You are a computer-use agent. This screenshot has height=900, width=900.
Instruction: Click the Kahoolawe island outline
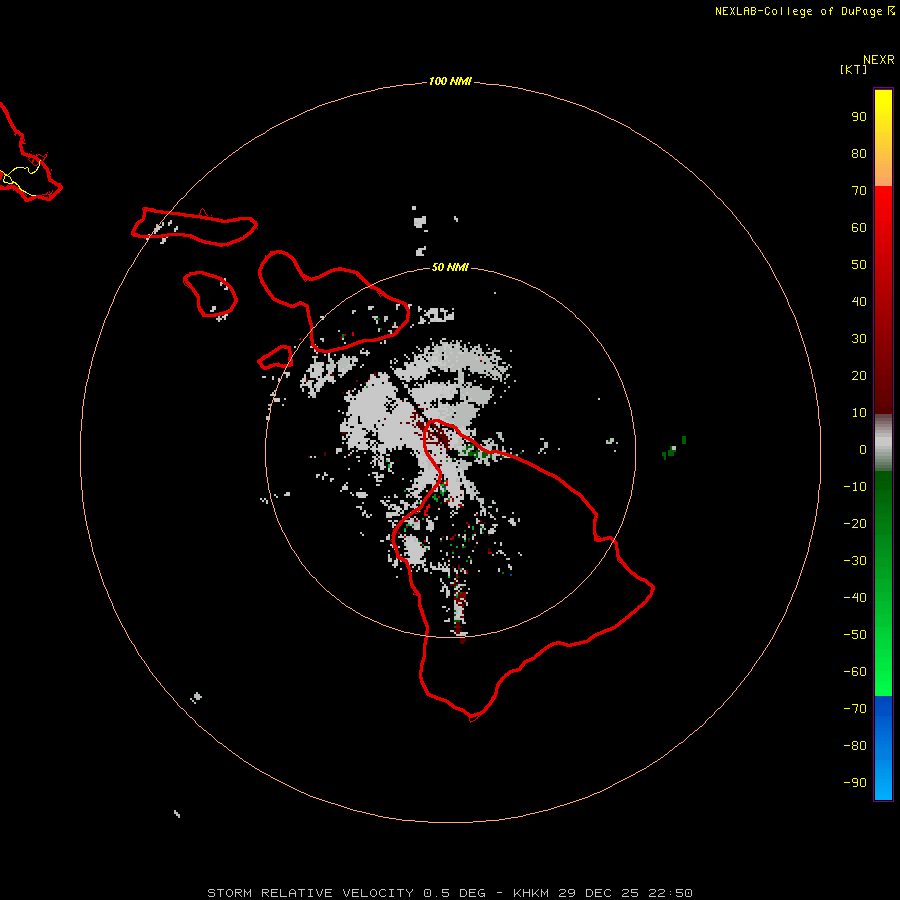point(276,358)
